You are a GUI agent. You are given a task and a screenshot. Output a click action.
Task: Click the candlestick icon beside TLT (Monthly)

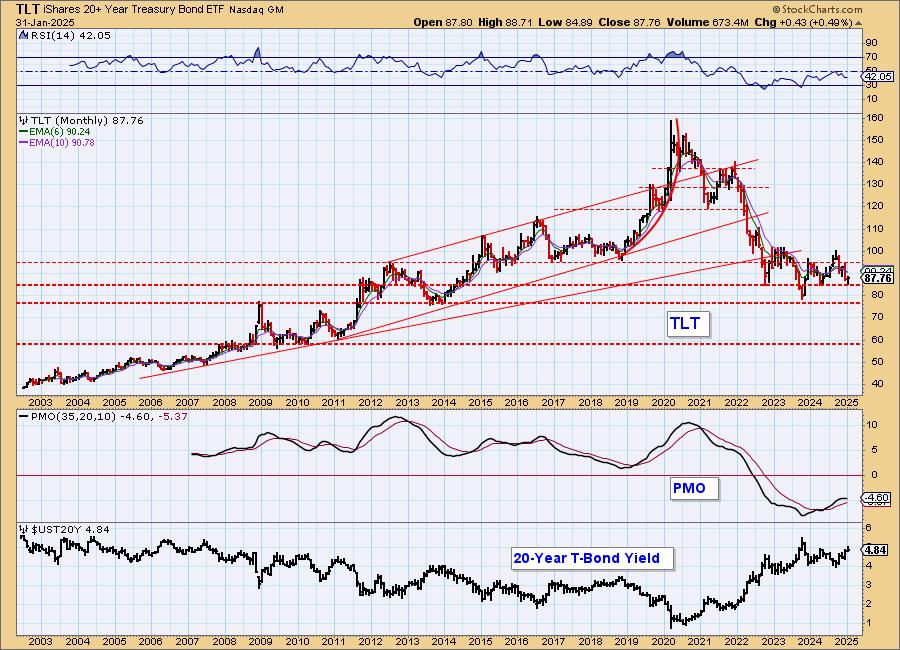tap(23, 121)
